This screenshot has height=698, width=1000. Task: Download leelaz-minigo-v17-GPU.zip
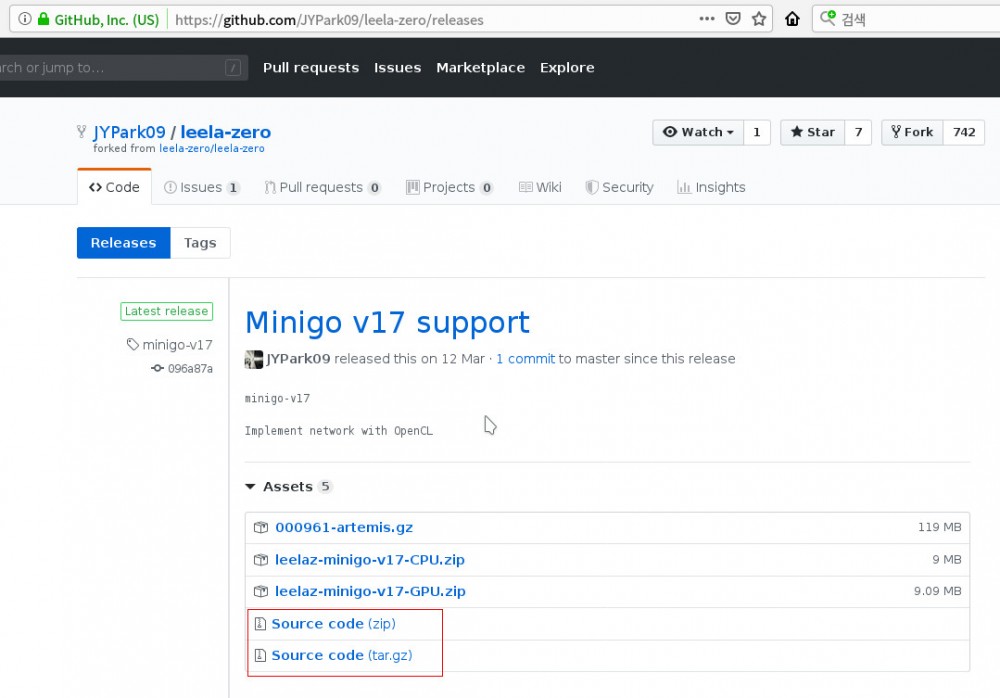pos(371,591)
